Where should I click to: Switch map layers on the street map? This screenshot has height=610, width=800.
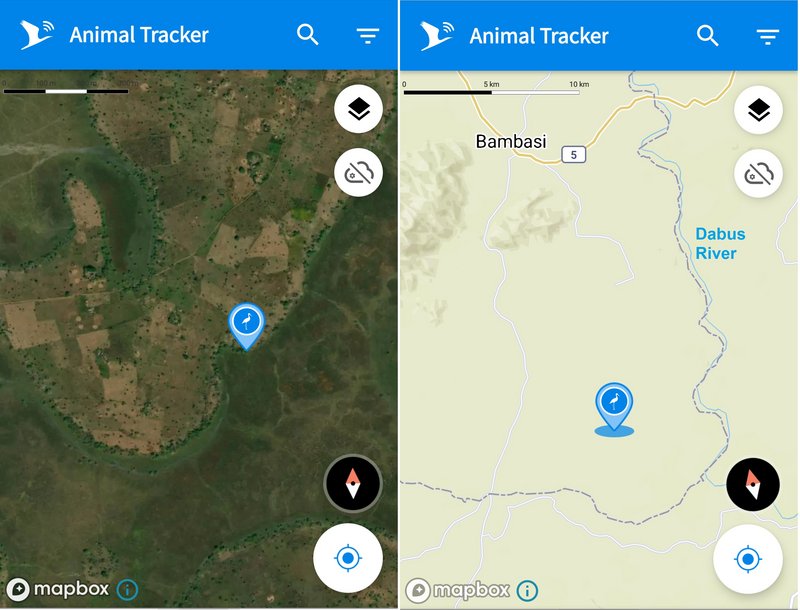[x=759, y=110]
